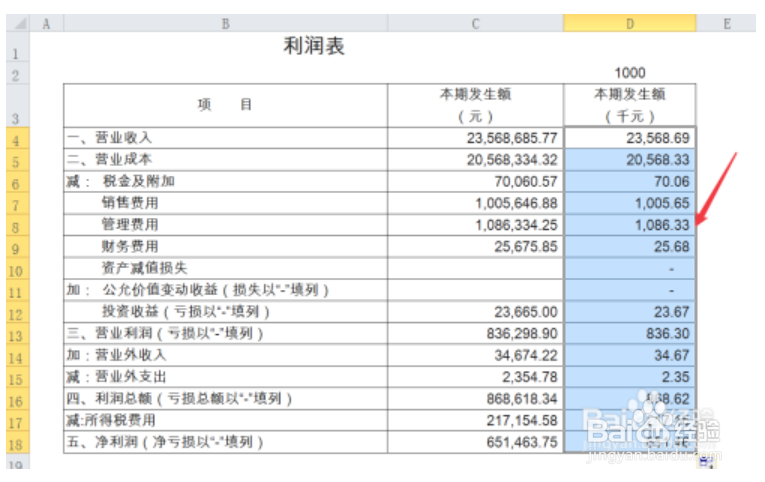Select the 减：营业外支出 cell
The height and width of the screenshot is (482, 765).
point(225,377)
